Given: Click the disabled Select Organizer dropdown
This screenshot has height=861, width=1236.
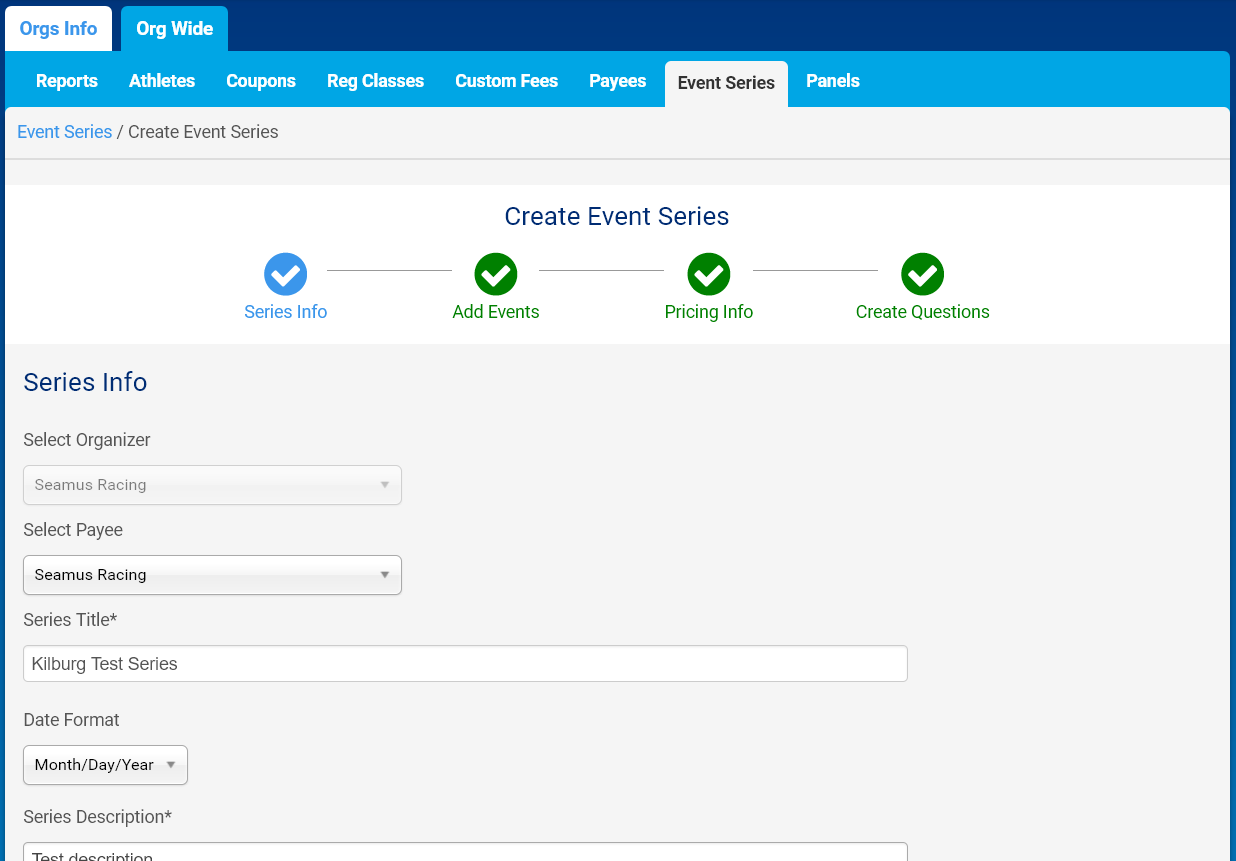Looking at the screenshot, I should coord(212,485).
